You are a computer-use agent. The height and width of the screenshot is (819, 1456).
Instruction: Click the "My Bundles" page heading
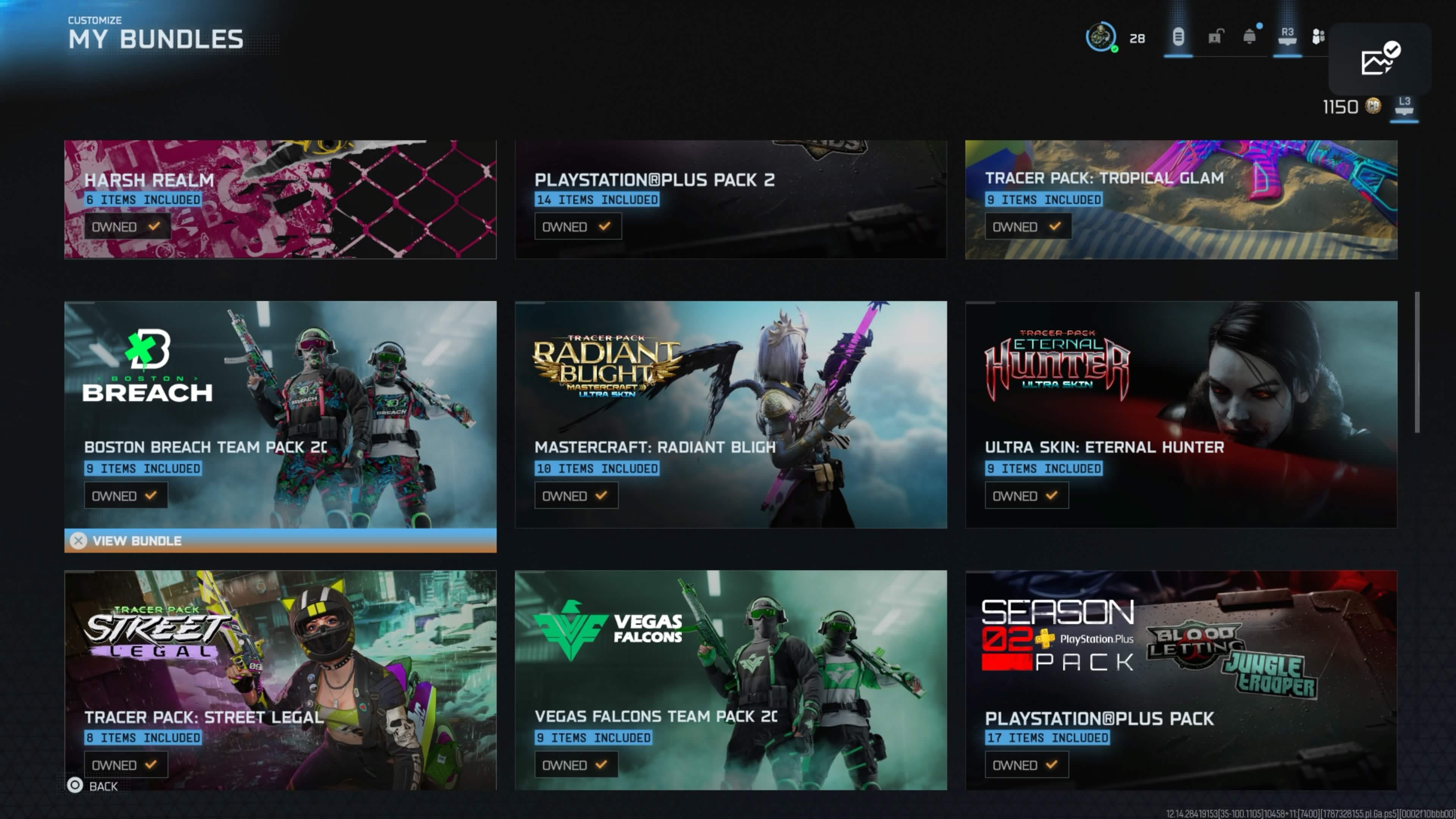[x=156, y=39]
